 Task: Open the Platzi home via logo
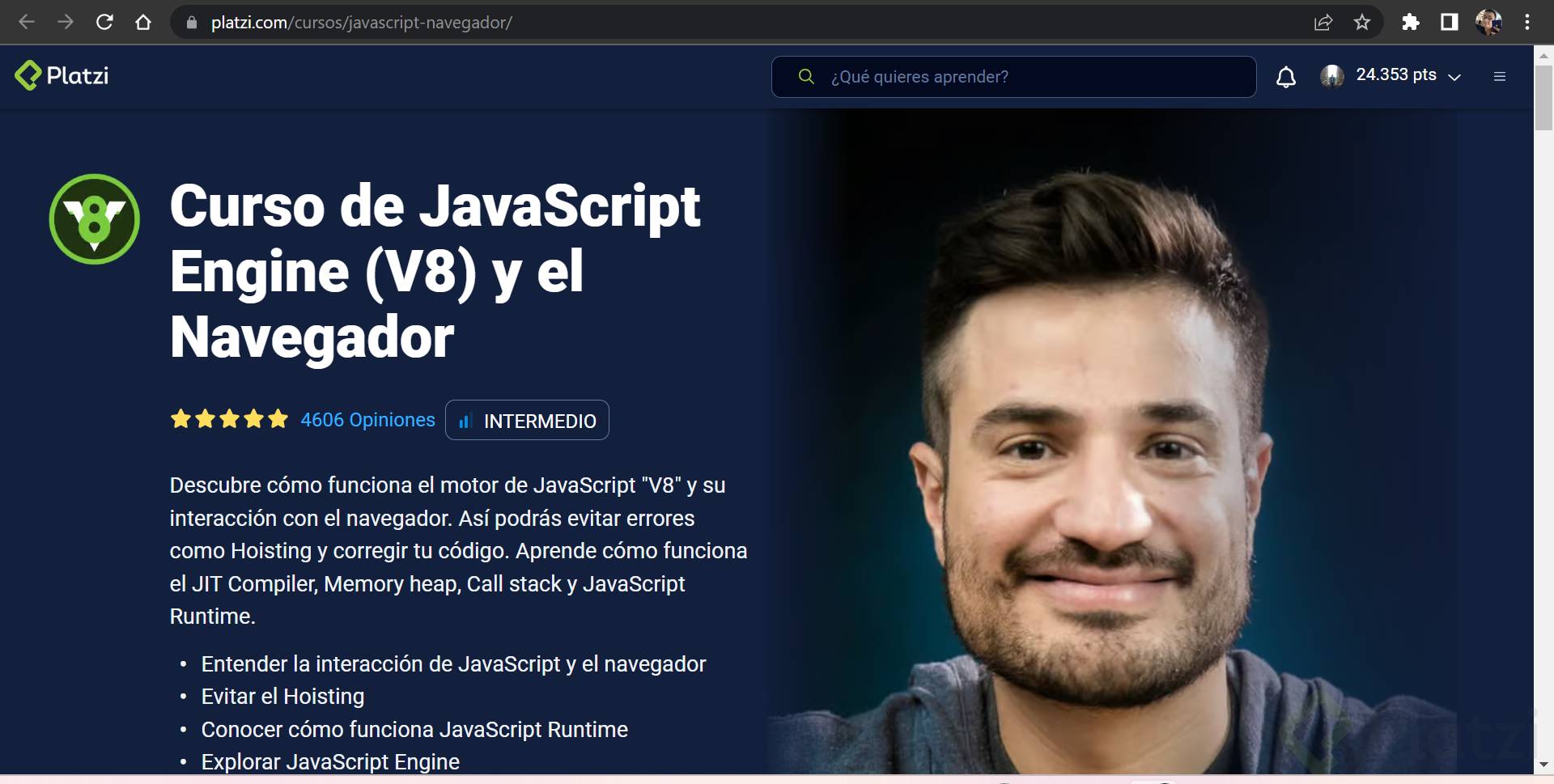60,75
